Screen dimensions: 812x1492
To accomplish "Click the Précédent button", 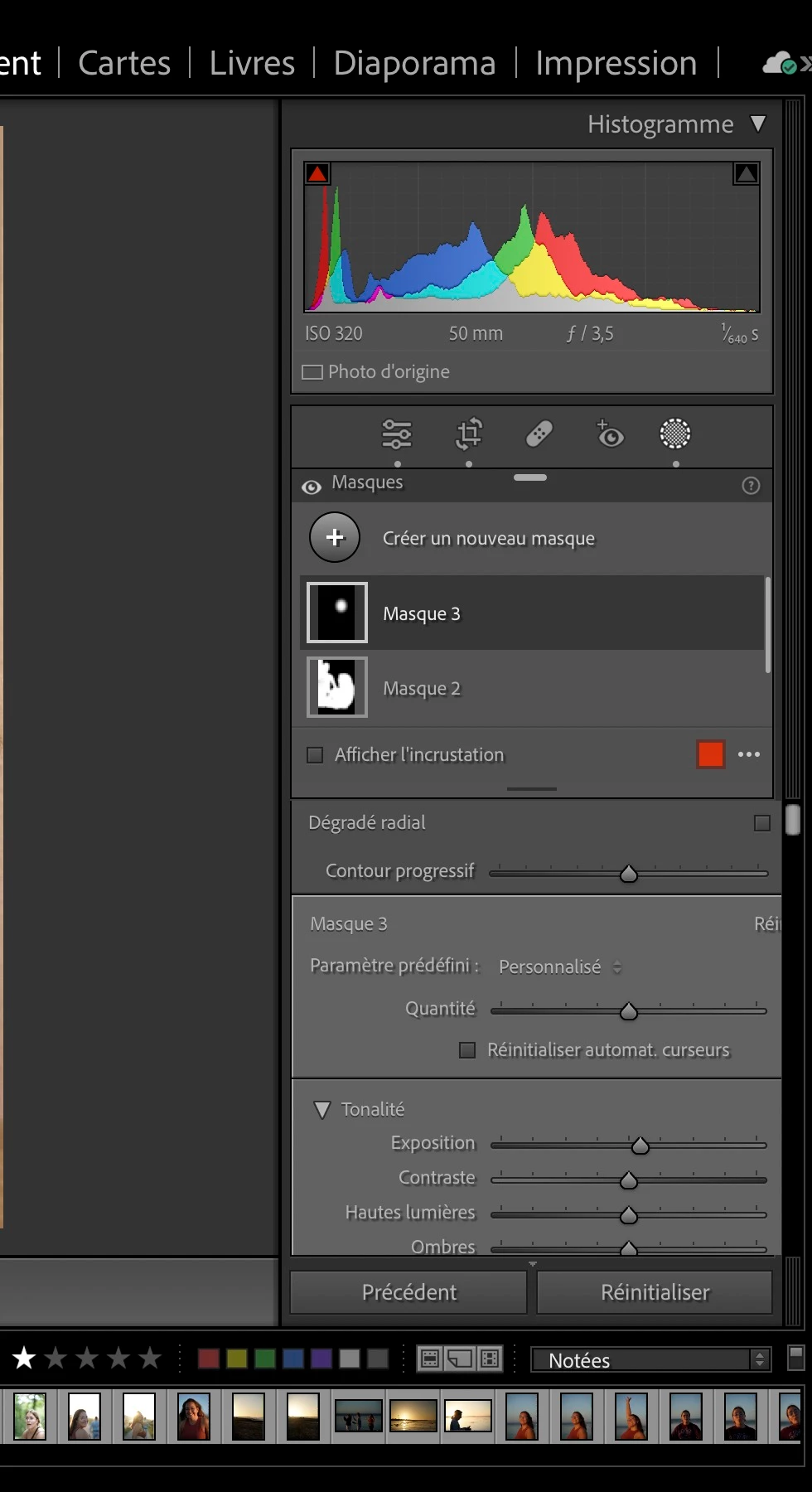I will coord(408,1292).
